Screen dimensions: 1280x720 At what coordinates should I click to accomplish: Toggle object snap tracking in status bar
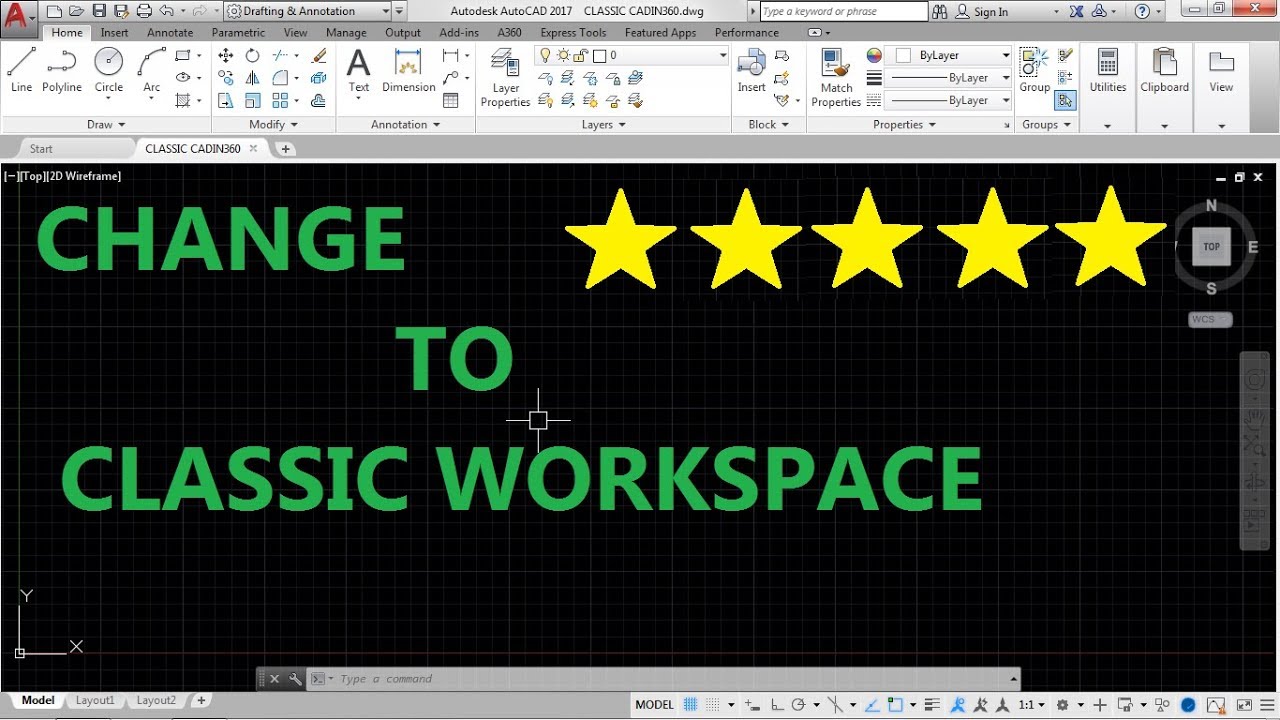871,704
